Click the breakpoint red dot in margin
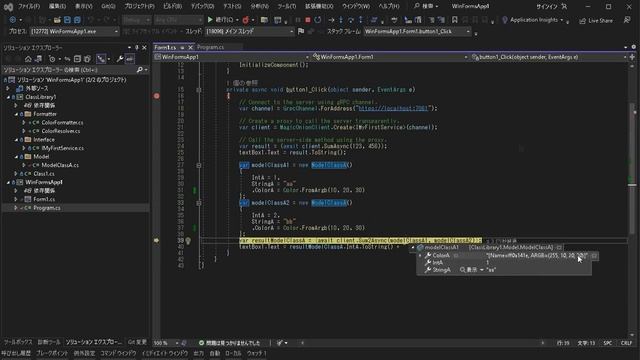 (157, 96)
